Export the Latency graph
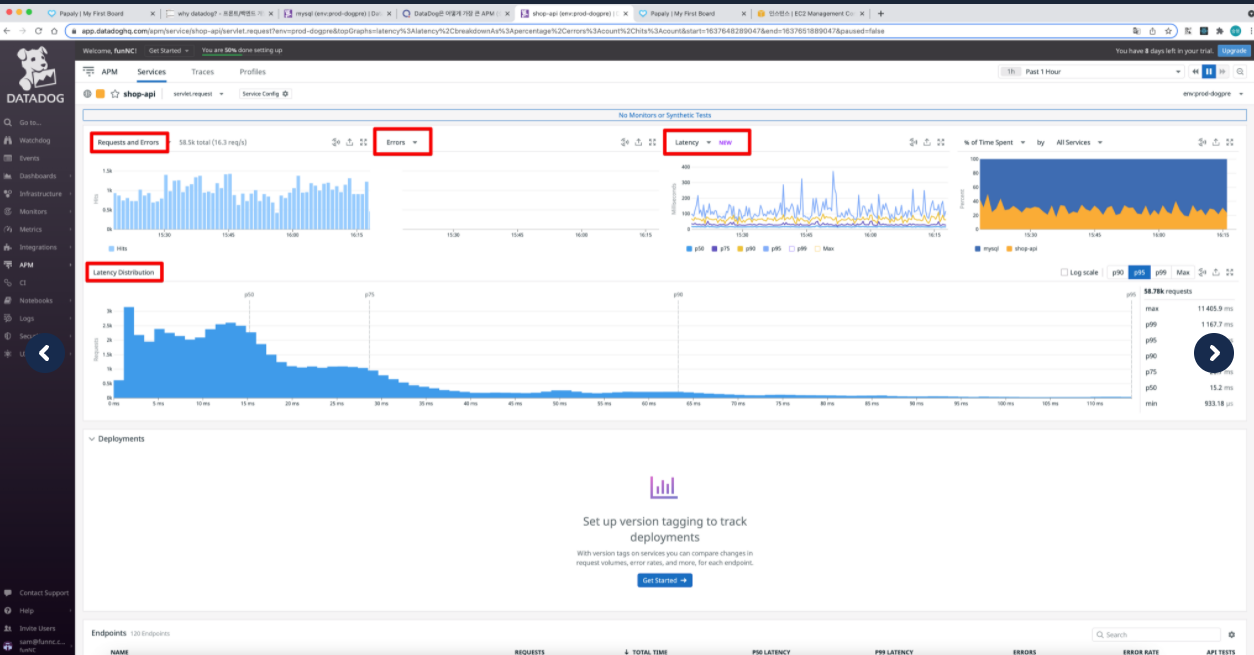Image resolution: width=1254 pixels, height=655 pixels. pyautogui.click(x=927, y=142)
